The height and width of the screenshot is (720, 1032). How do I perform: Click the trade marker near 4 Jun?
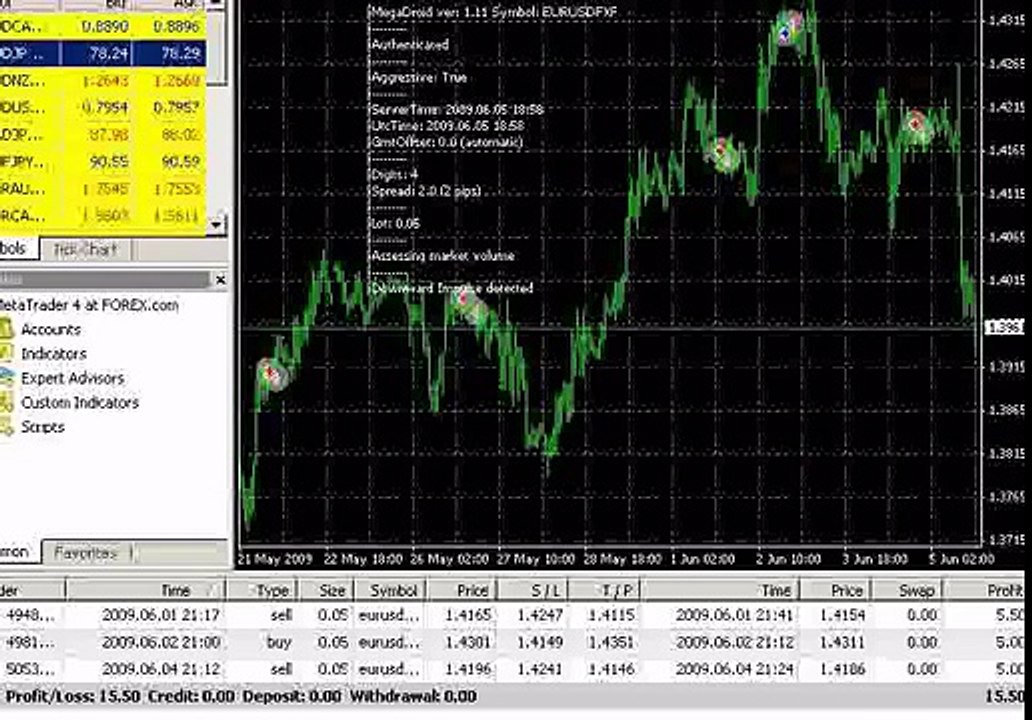(x=916, y=125)
